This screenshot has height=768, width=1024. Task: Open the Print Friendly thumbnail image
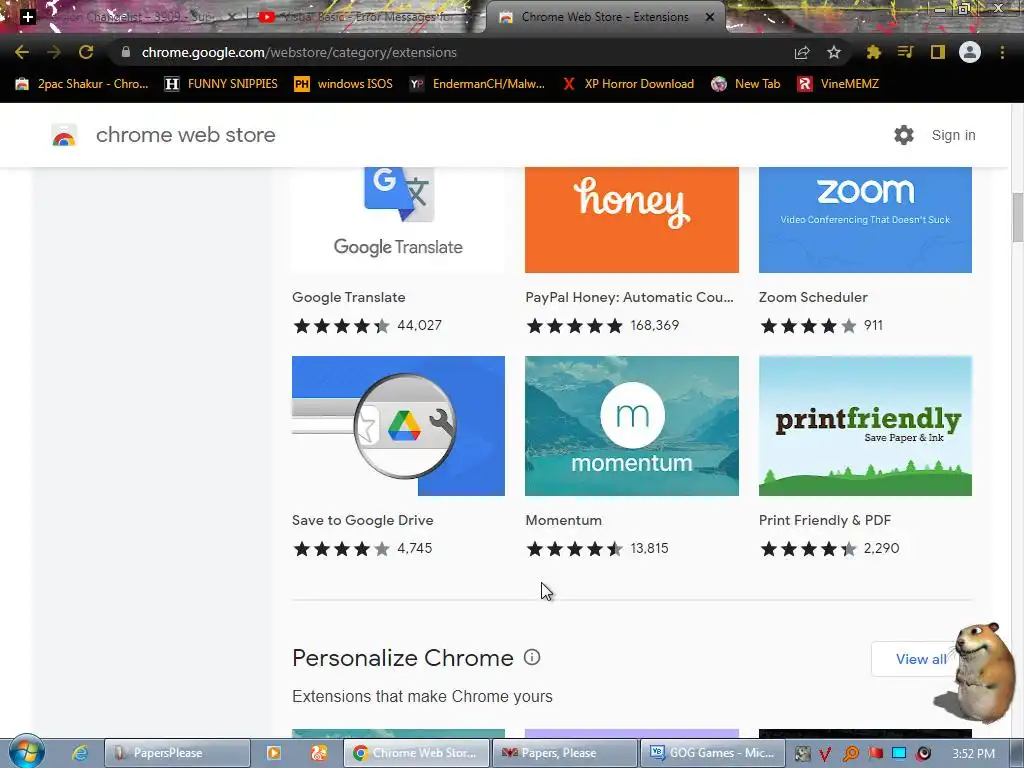(x=865, y=426)
